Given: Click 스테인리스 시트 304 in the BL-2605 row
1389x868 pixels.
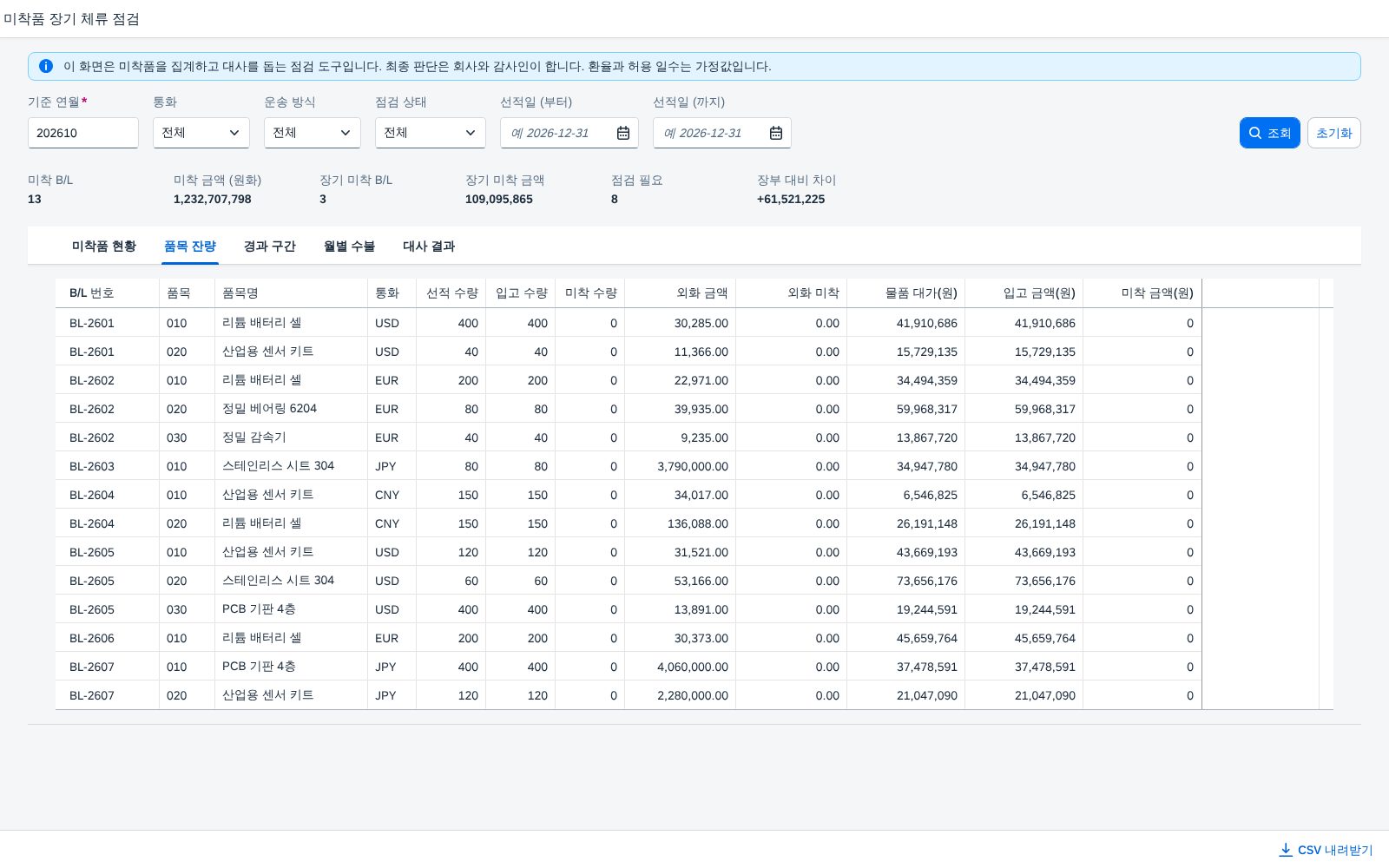Looking at the screenshot, I should tap(278, 581).
